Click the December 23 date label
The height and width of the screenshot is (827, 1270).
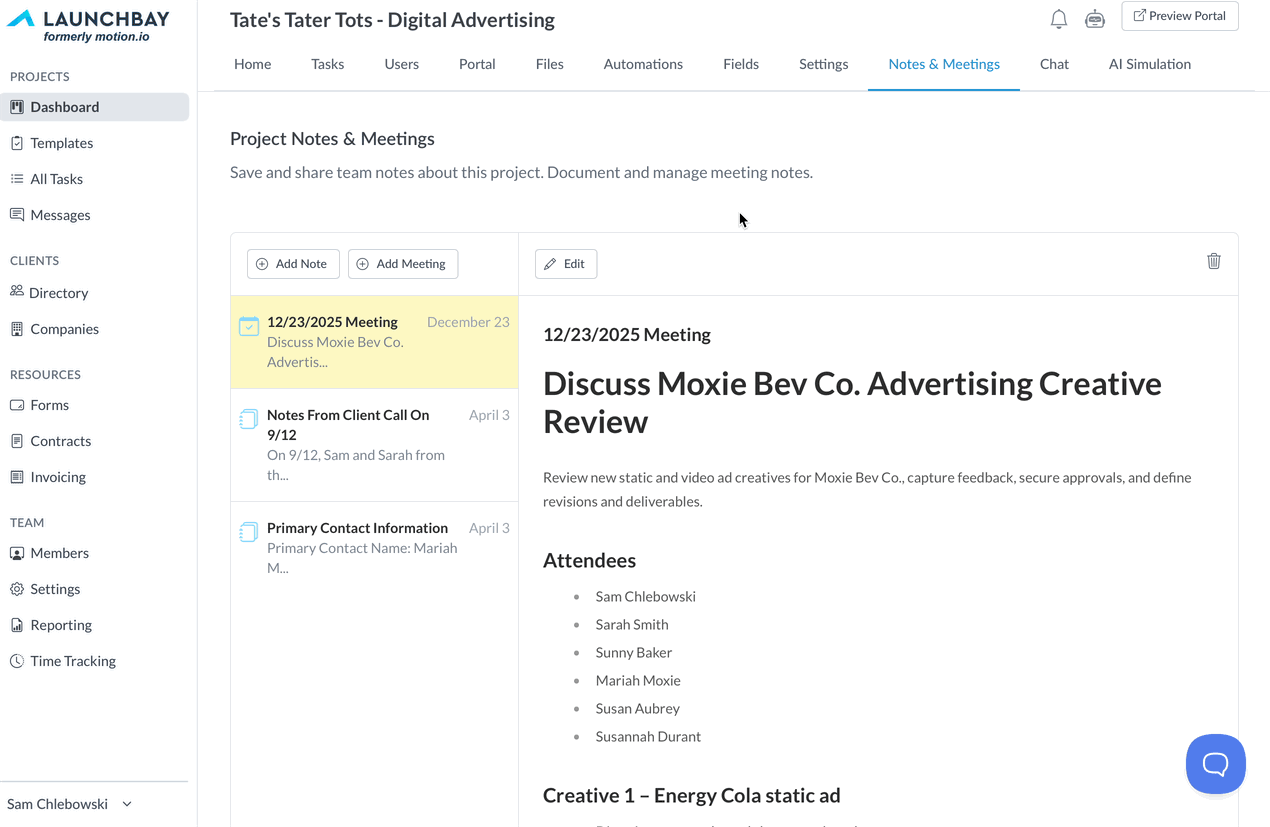click(x=468, y=322)
